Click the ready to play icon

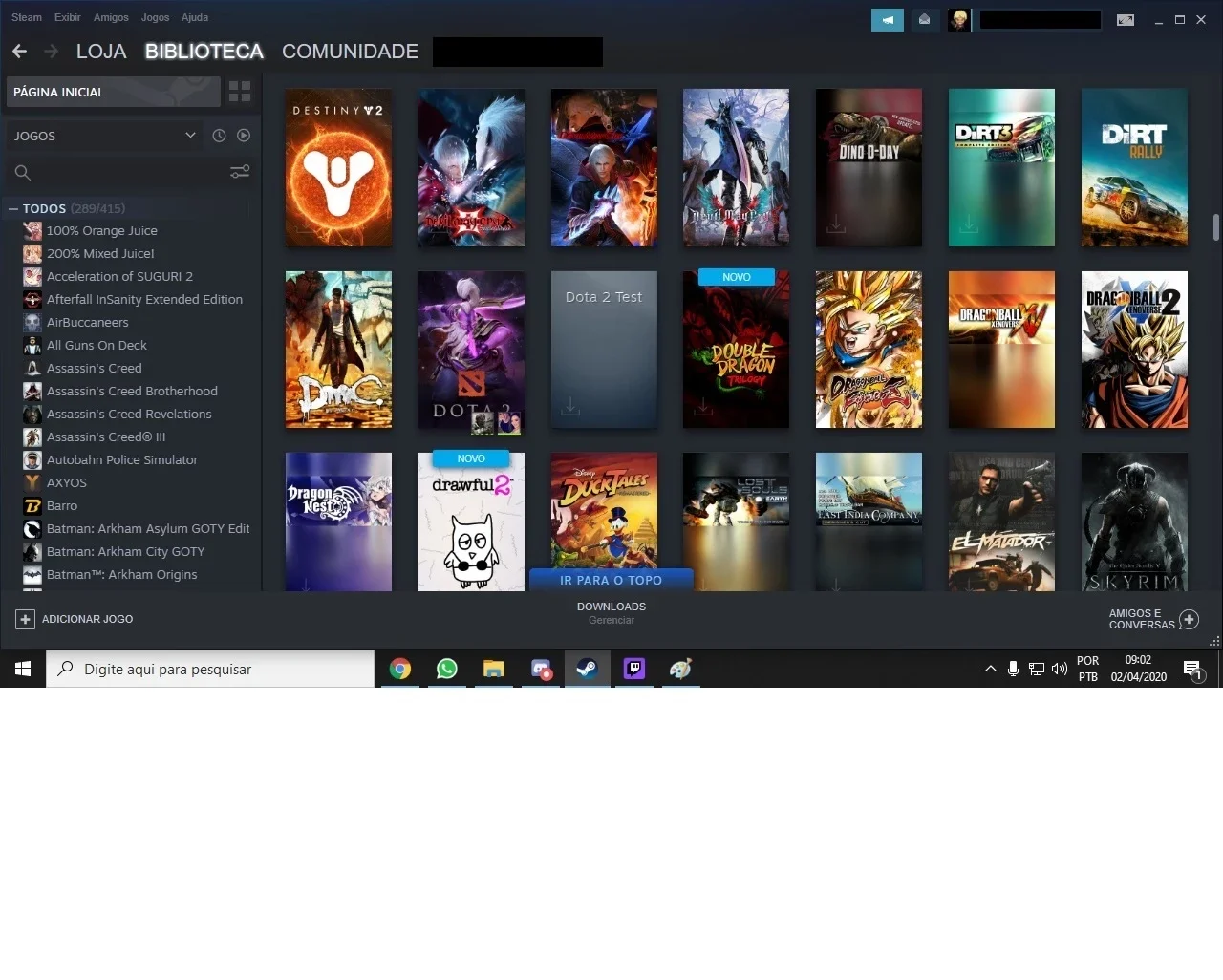click(x=244, y=136)
